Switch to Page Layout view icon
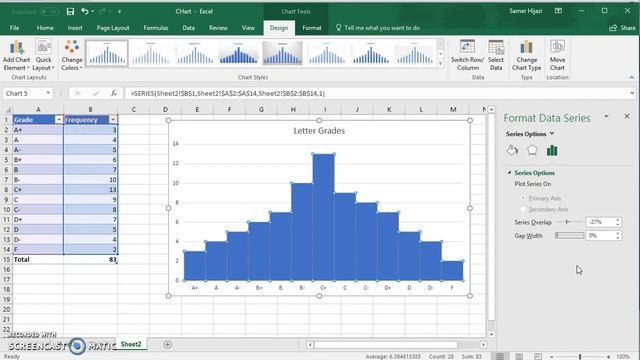 pos(519,356)
